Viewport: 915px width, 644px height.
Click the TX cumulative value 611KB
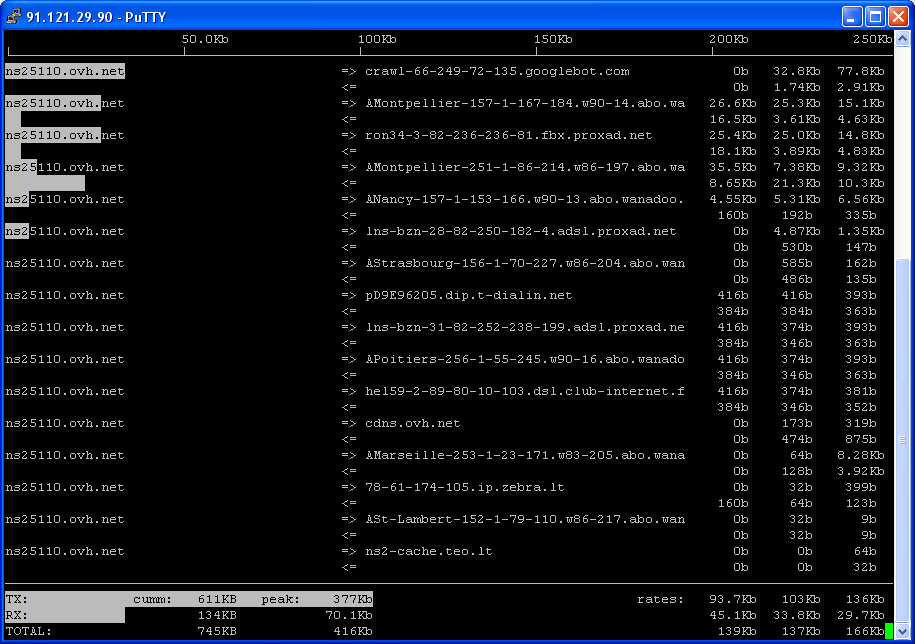pyautogui.click(x=217, y=600)
